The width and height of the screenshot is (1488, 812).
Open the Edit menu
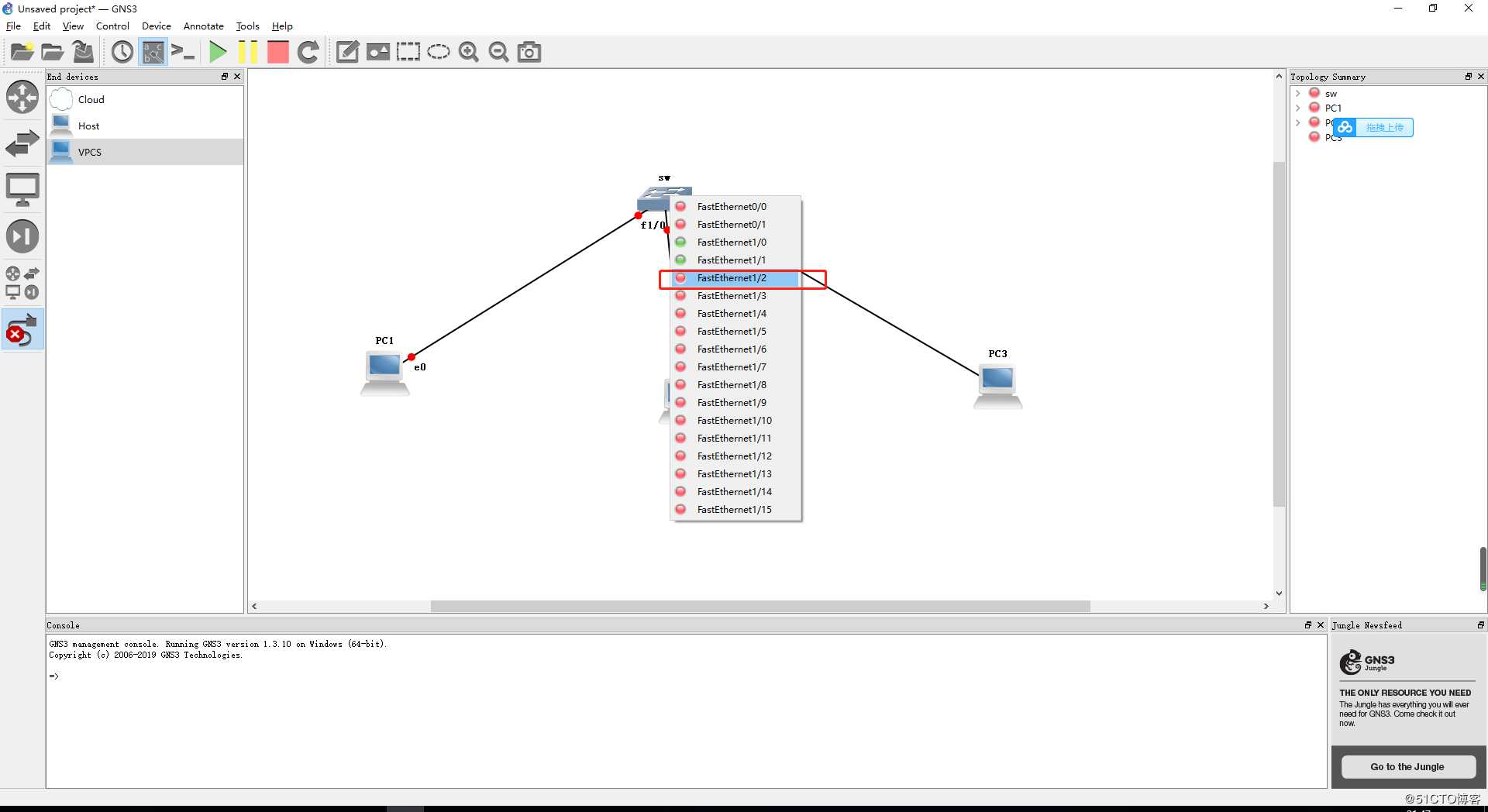point(42,26)
